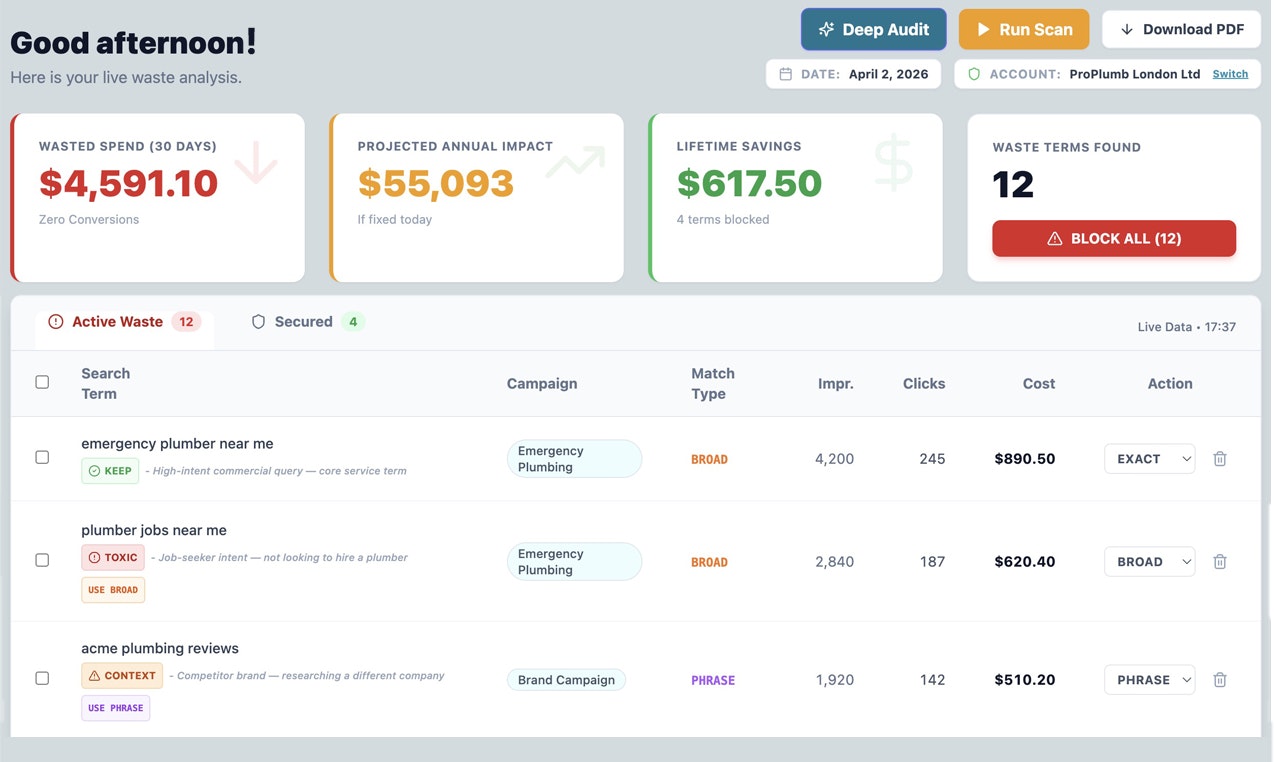Click the $4,591.10 wasted spend figure

pos(128,184)
